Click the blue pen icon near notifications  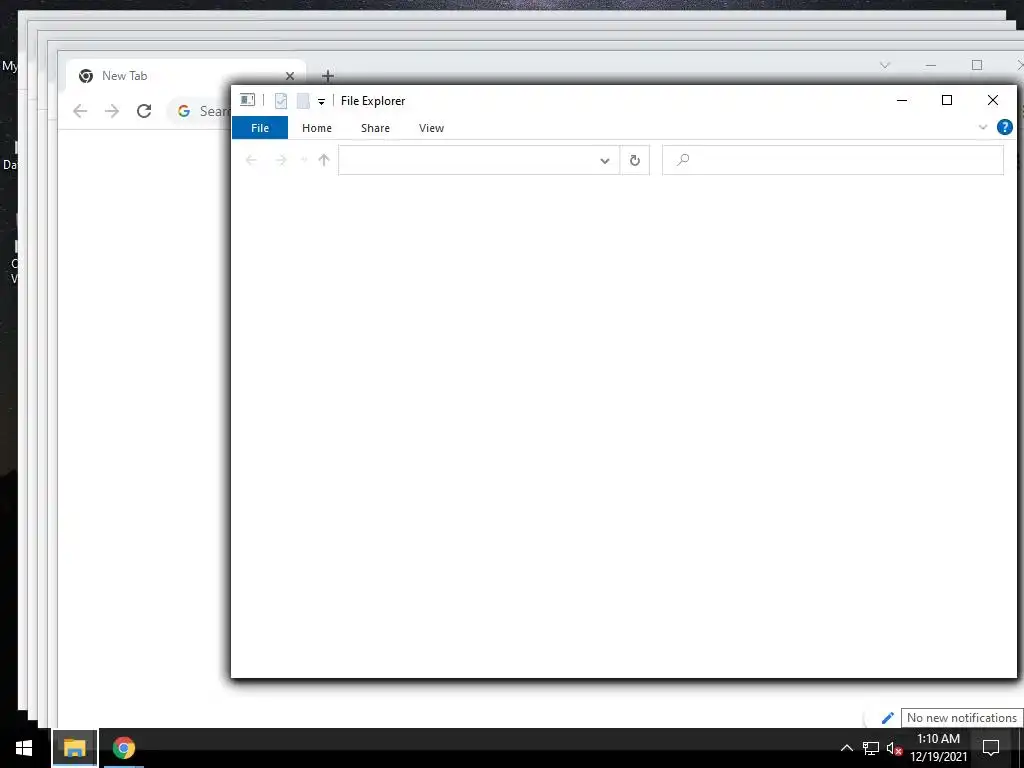888,718
